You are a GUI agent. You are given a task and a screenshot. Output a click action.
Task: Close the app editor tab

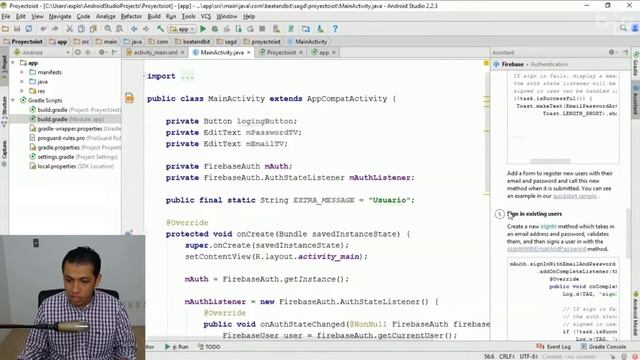point(333,52)
